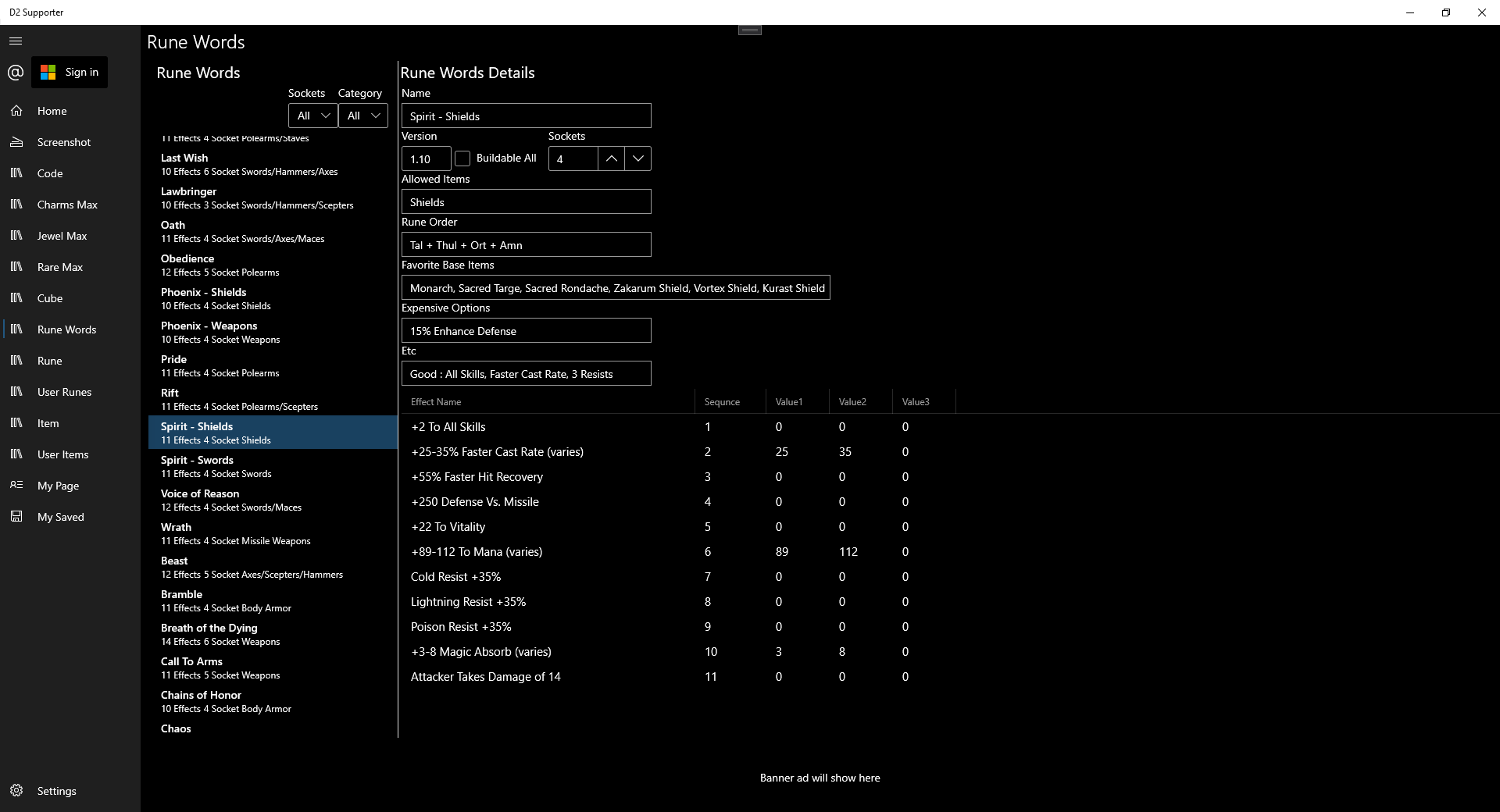Click the Item library icon
Screen dimensions: 1500x812
(16, 423)
